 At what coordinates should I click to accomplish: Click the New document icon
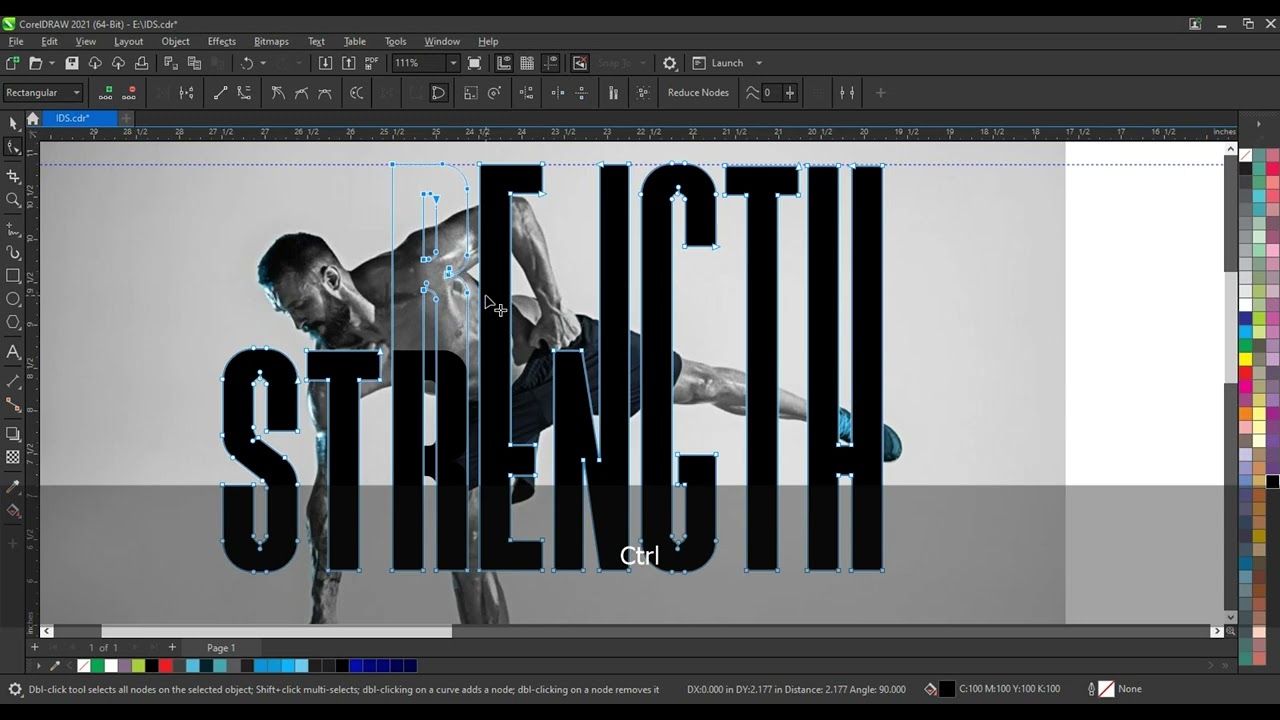click(x=12, y=63)
